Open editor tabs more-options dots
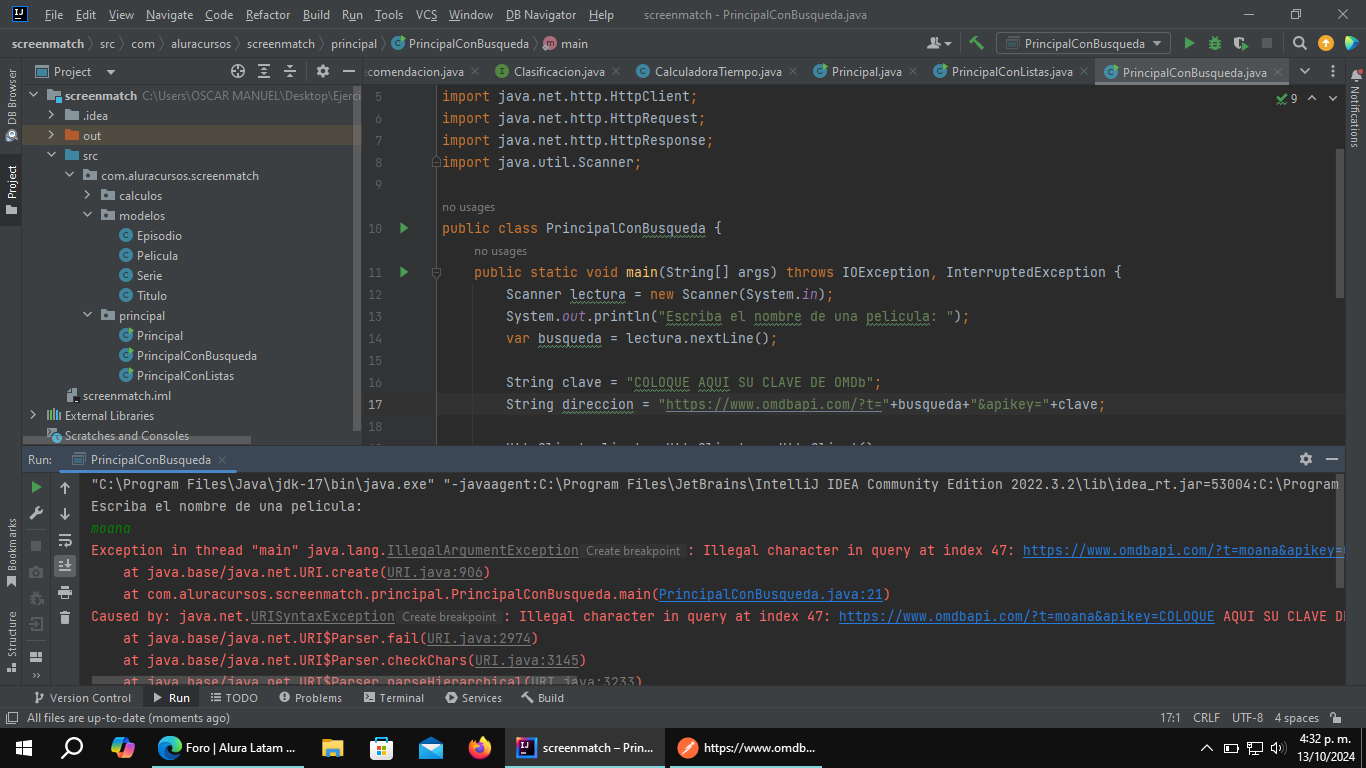The width and height of the screenshot is (1366, 768). pos(1332,71)
